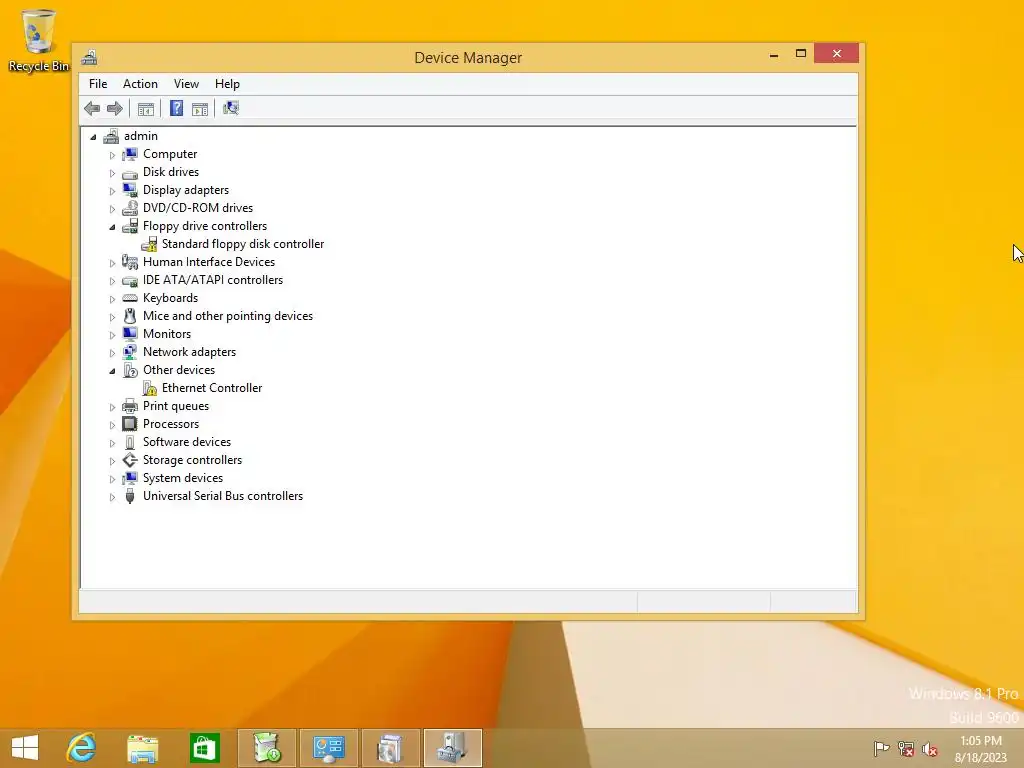Click the Monitors category icon
Image resolution: width=1024 pixels, height=768 pixels.
coord(130,334)
